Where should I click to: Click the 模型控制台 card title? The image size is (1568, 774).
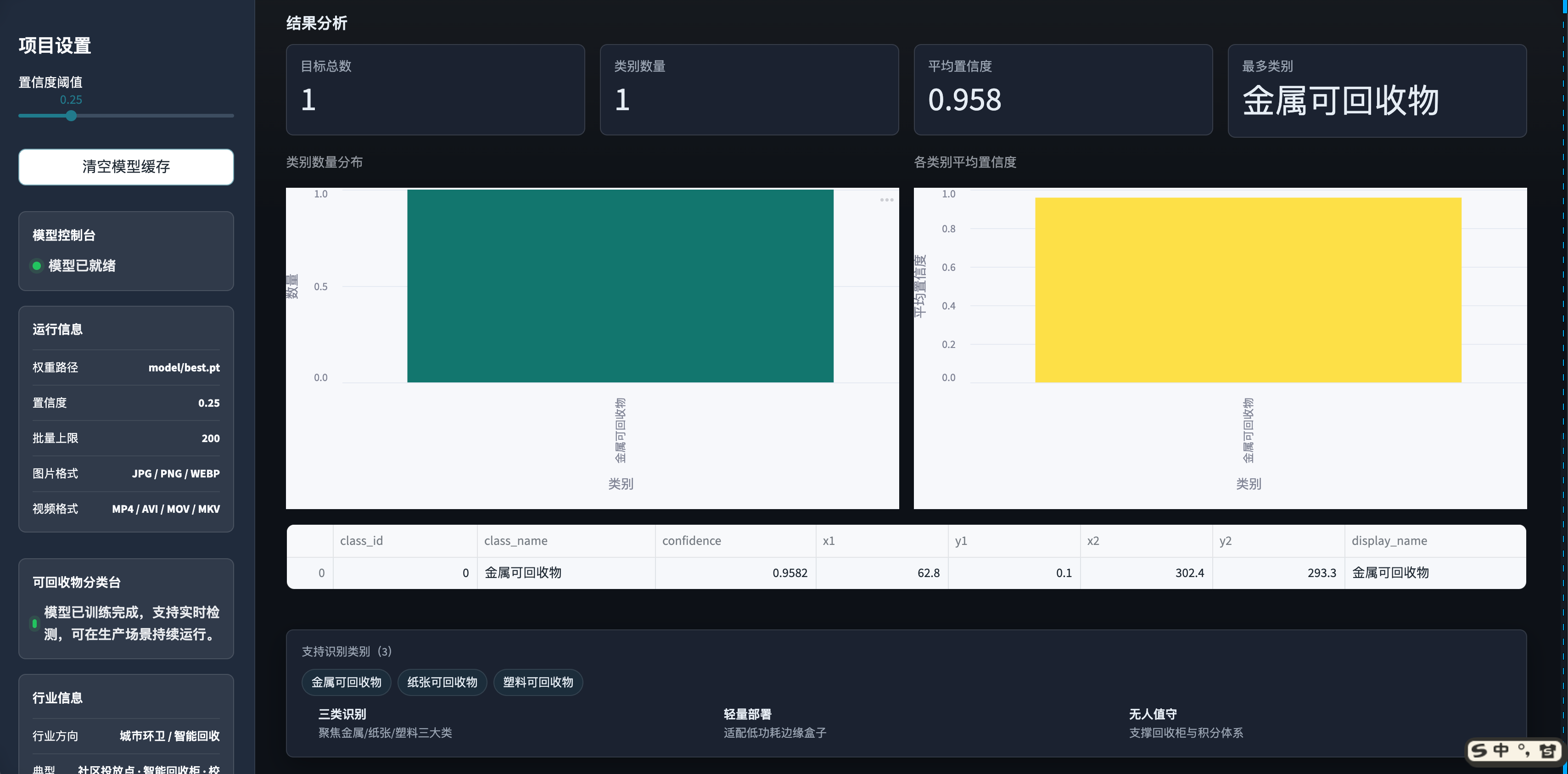64,235
